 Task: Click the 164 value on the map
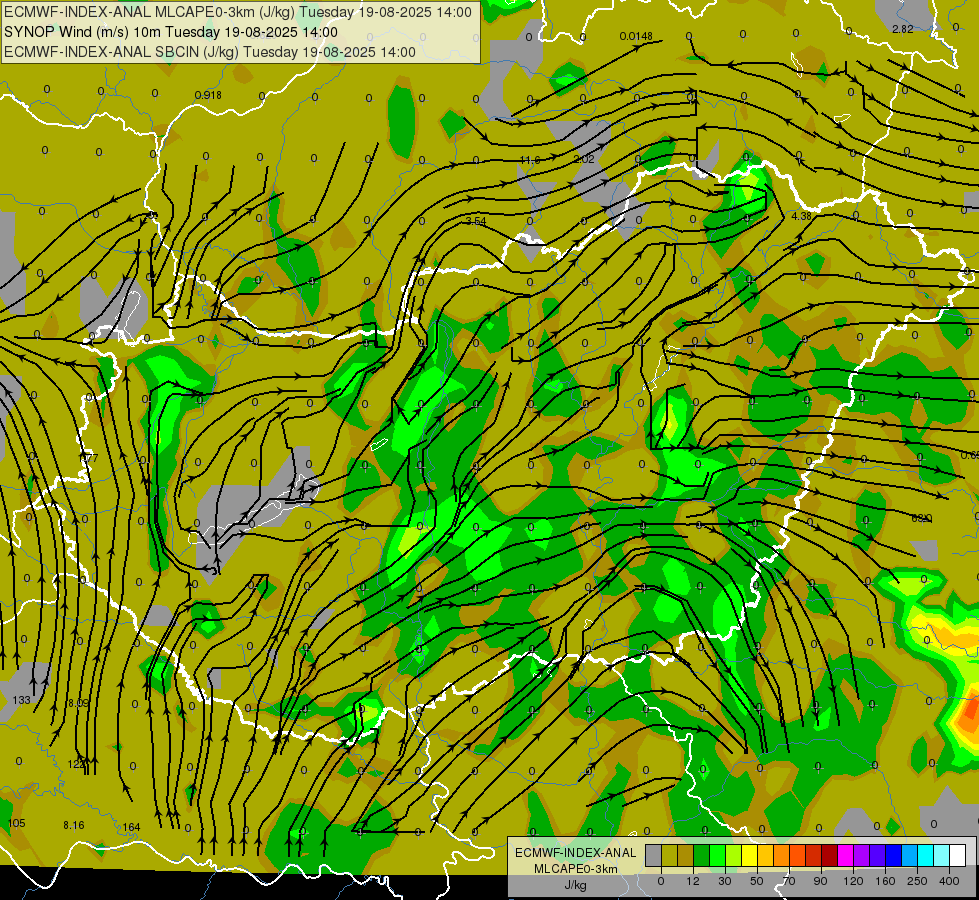[x=131, y=828]
